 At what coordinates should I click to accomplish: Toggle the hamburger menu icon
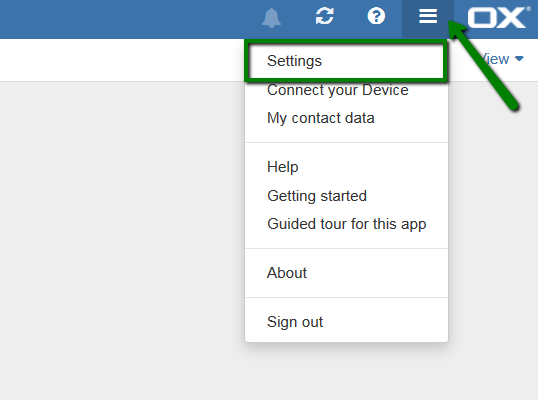428,16
